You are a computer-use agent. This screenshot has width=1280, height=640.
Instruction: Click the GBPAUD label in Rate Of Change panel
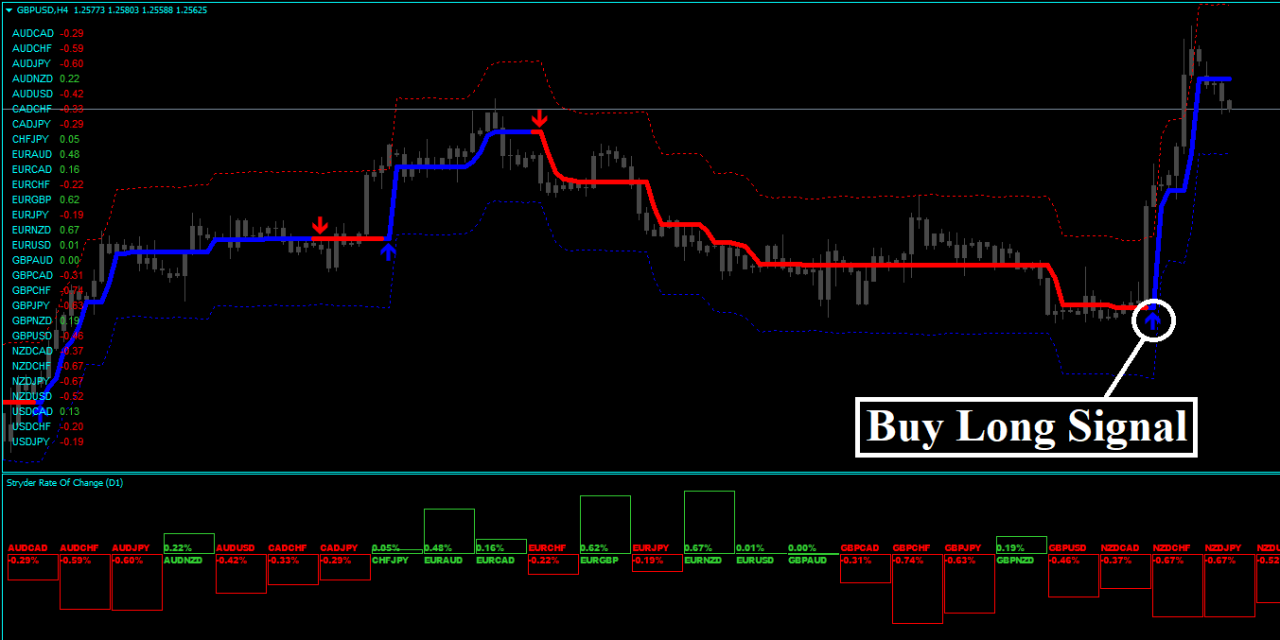807,560
